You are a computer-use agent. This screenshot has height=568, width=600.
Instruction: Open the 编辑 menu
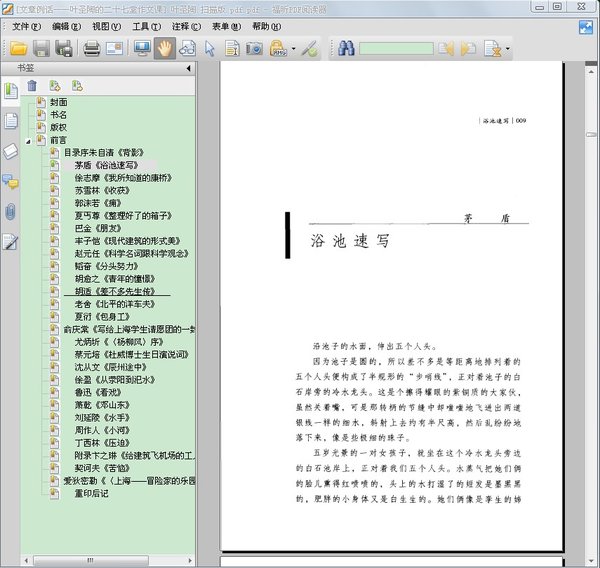(67, 26)
